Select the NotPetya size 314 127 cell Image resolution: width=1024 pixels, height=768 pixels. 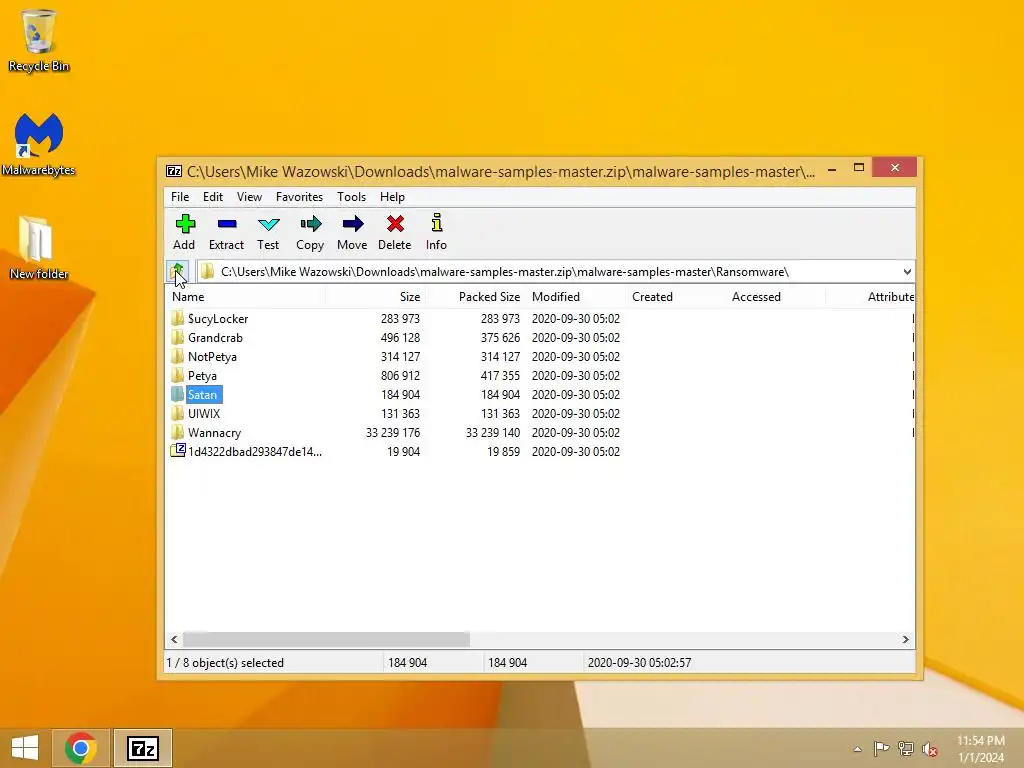400,357
